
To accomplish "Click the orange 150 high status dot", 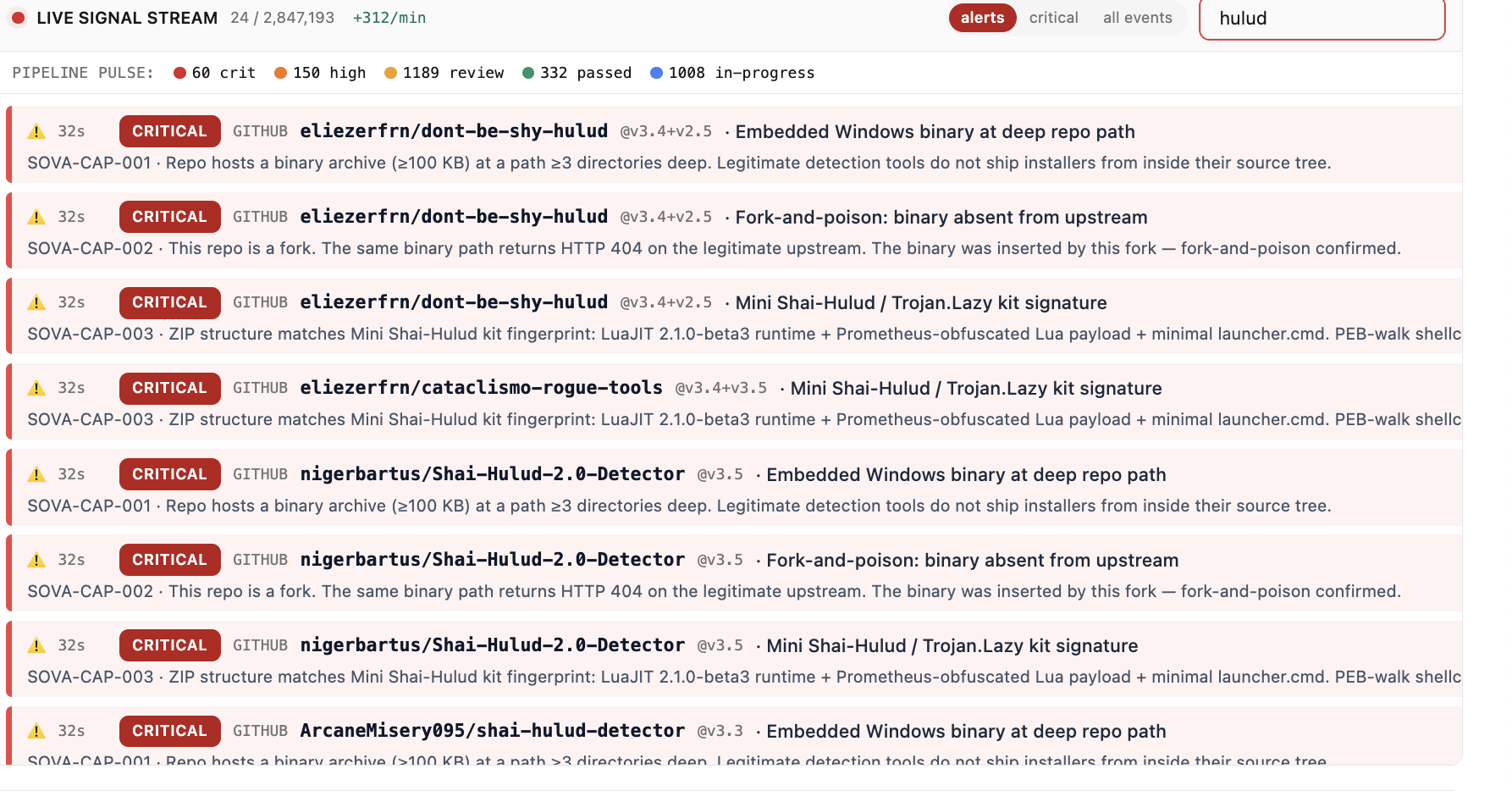I will click(x=280, y=73).
